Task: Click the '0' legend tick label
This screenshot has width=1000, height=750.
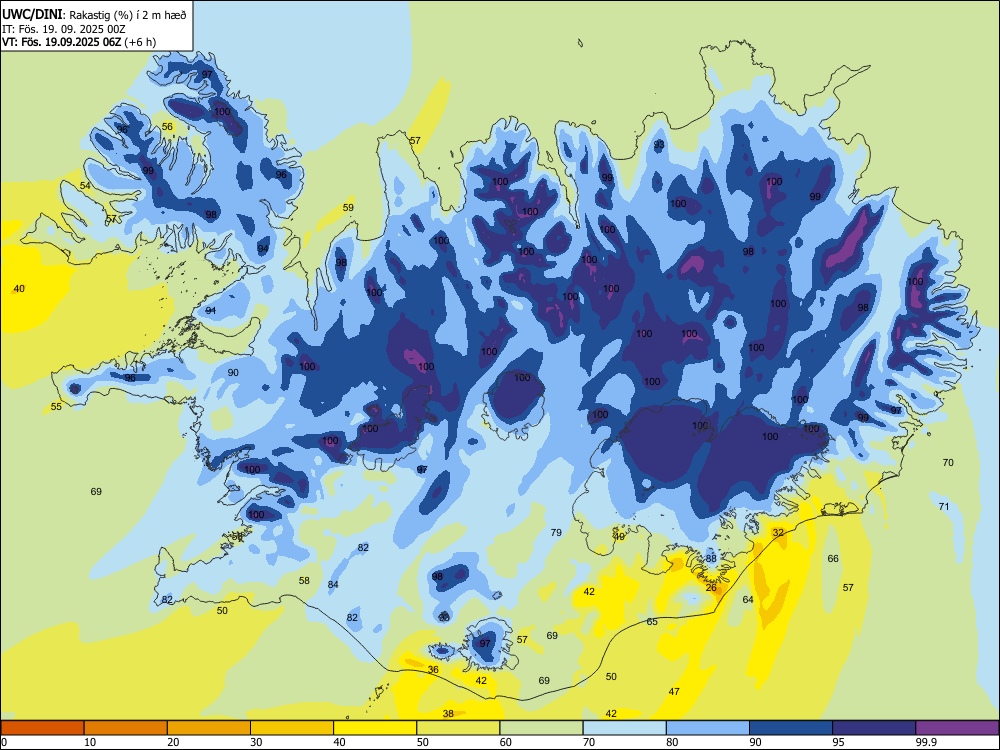Action: coord(4,742)
